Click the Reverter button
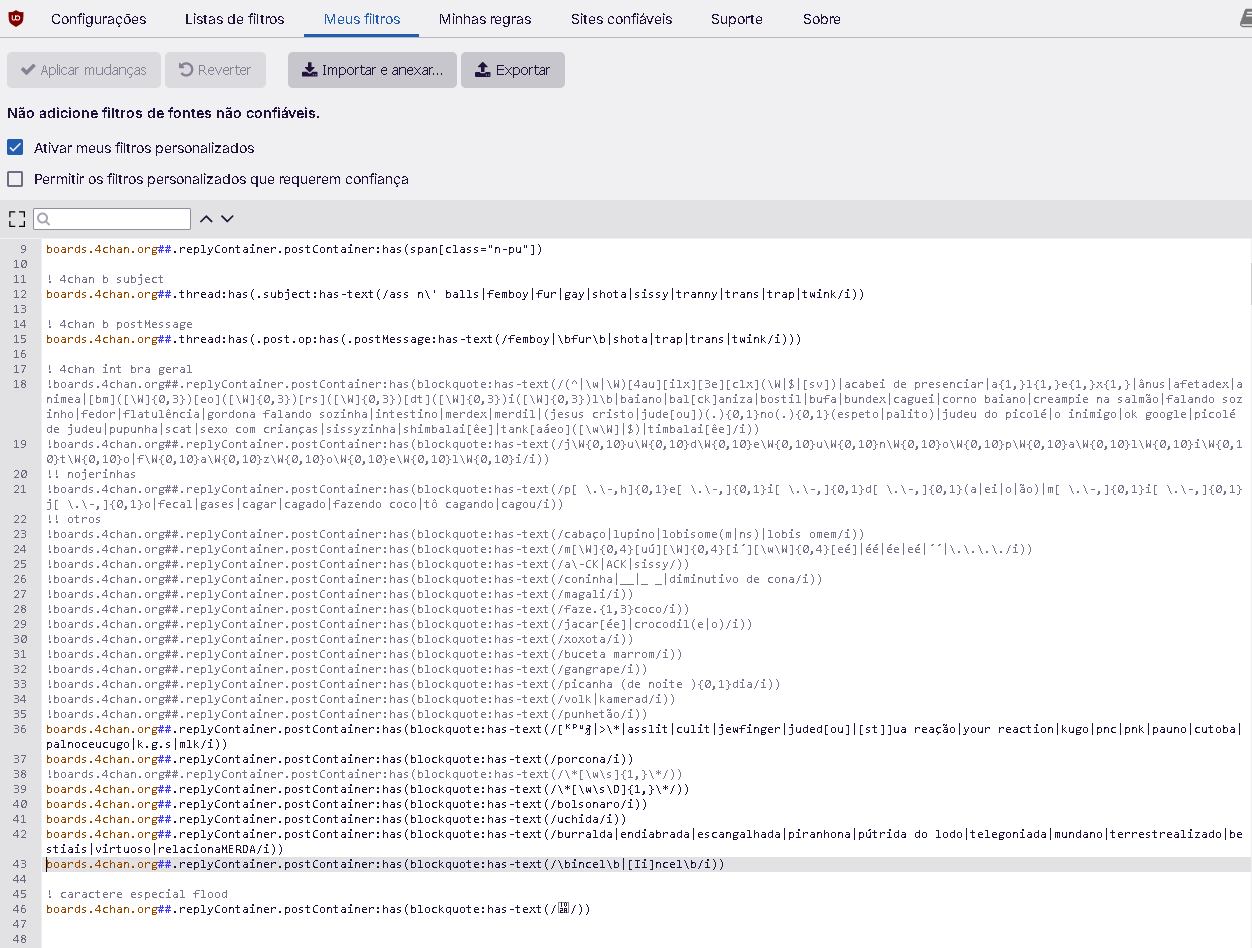This screenshot has width=1252, height=948. (x=215, y=70)
